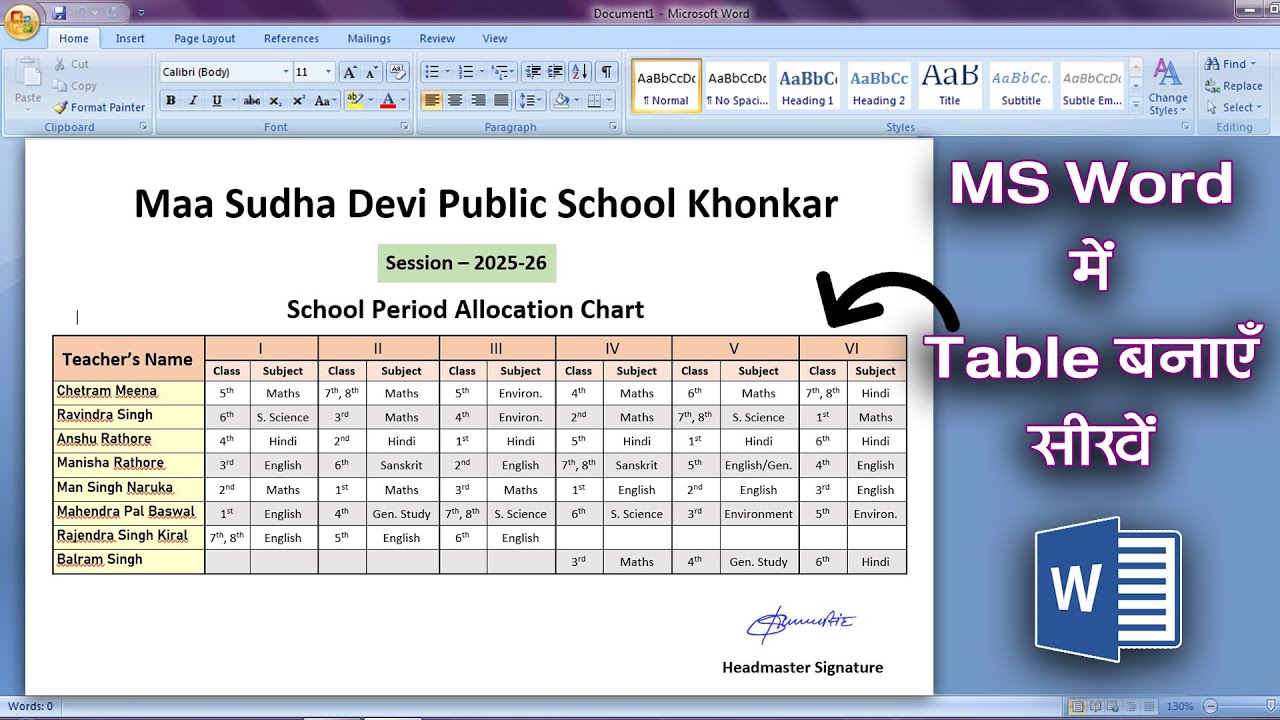The image size is (1280, 720).
Task: Apply the Heading 1 style
Action: [x=808, y=86]
